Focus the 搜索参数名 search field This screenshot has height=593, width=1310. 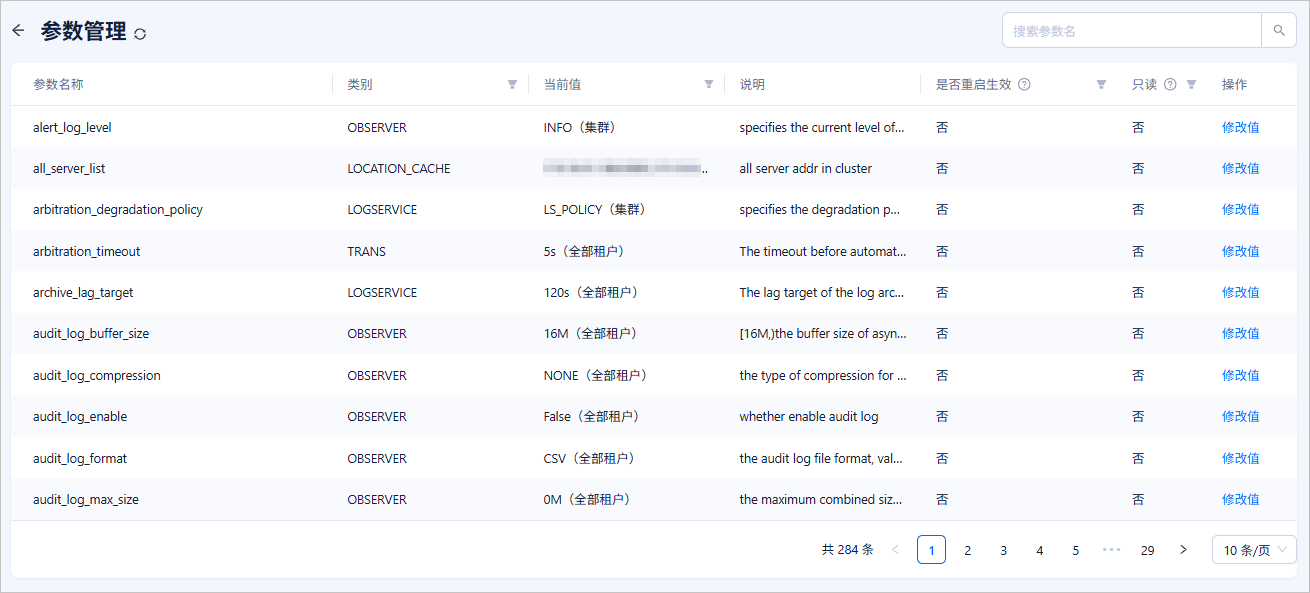(x=1132, y=31)
